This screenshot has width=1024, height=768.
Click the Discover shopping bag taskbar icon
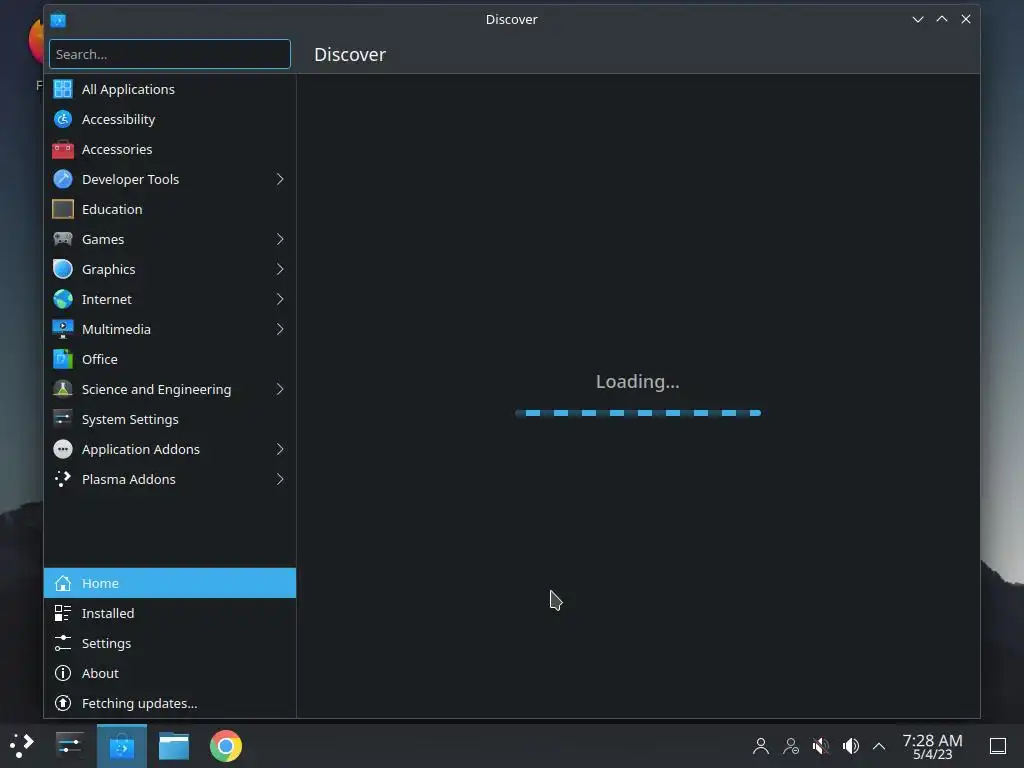coord(121,746)
